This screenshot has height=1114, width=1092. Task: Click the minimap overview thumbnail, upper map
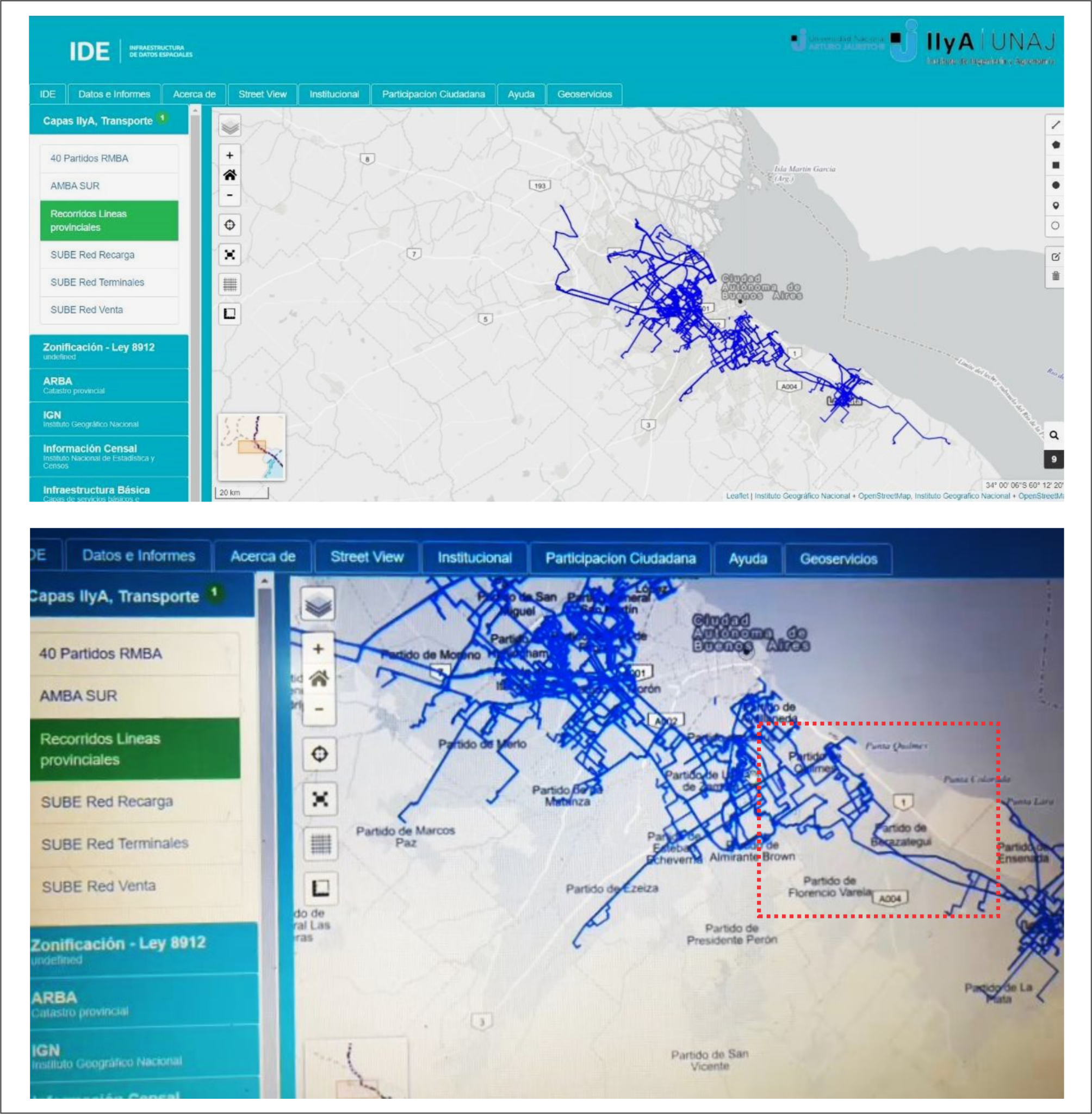click(252, 447)
